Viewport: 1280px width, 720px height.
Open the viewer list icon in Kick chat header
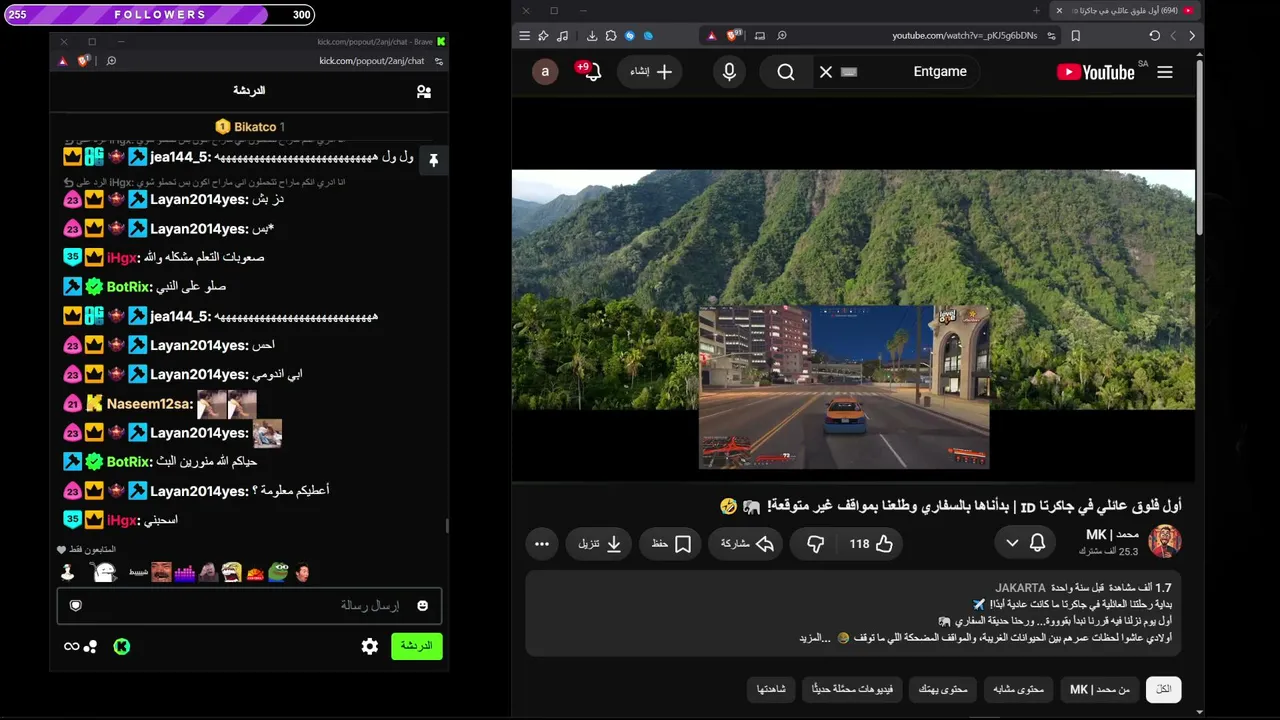click(x=424, y=91)
